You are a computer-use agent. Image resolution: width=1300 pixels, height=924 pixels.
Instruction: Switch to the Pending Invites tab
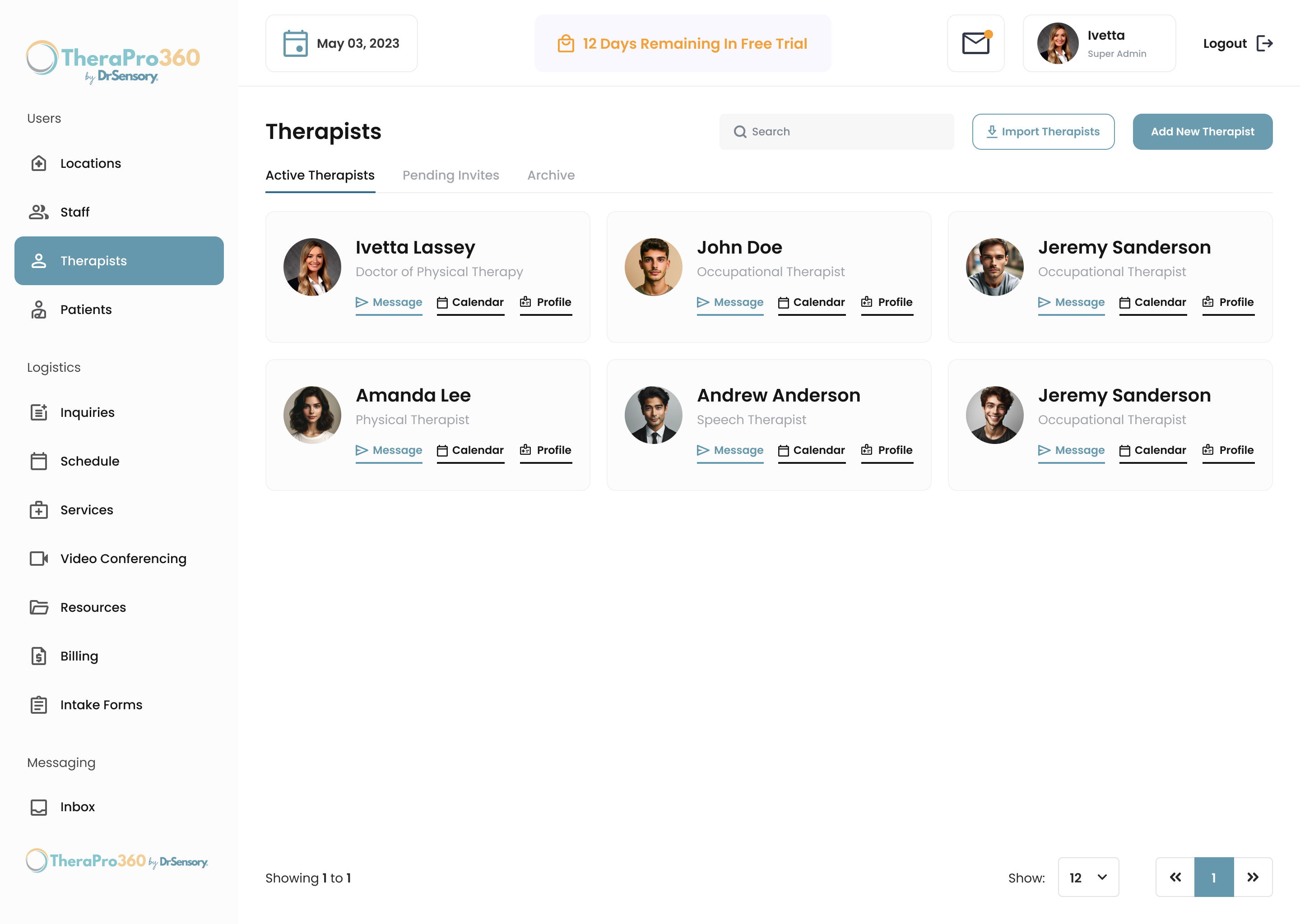coord(451,175)
